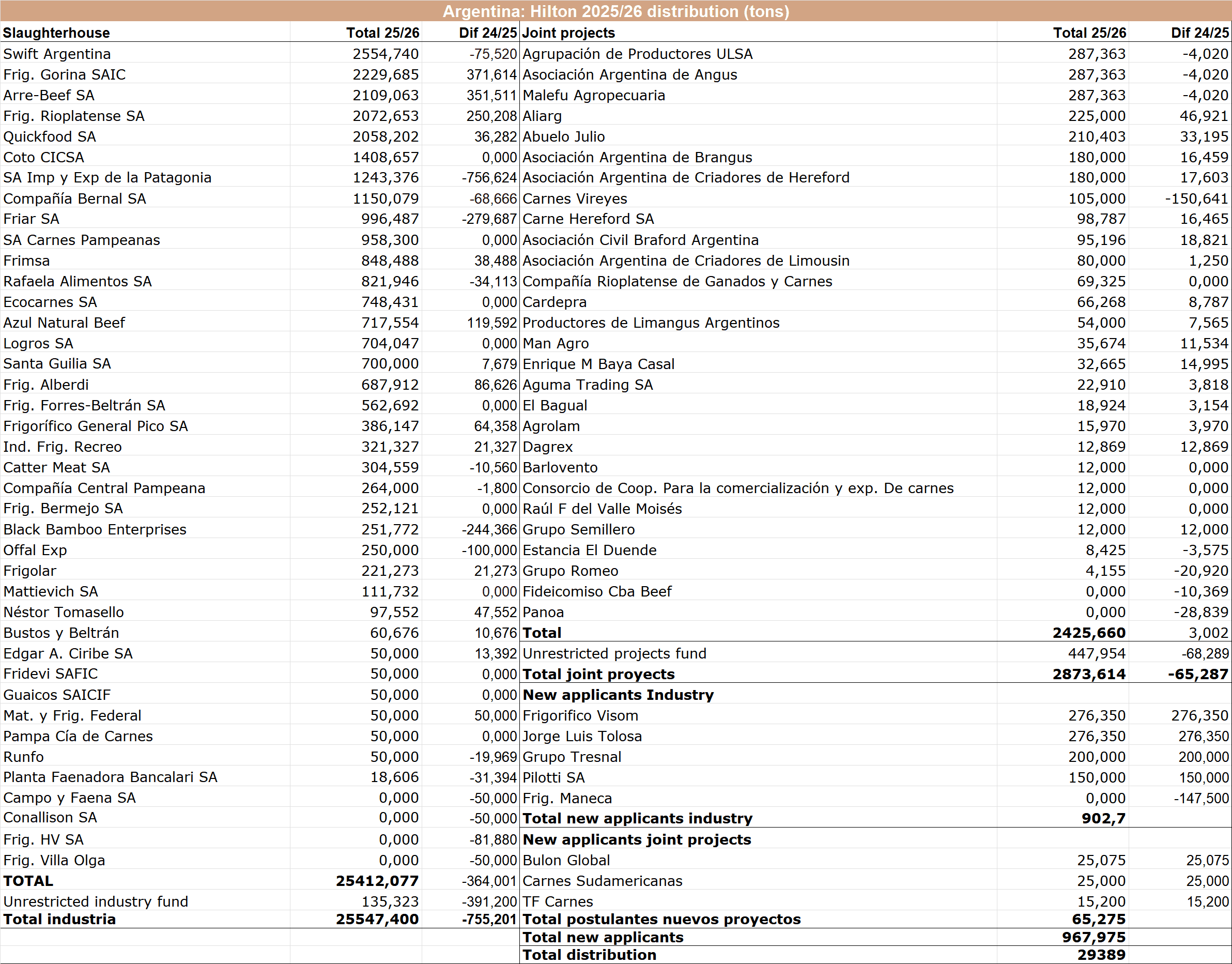Select value 2554,740 for Swift Argentina
1232x964 pixels.
pyautogui.click(x=386, y=54)
